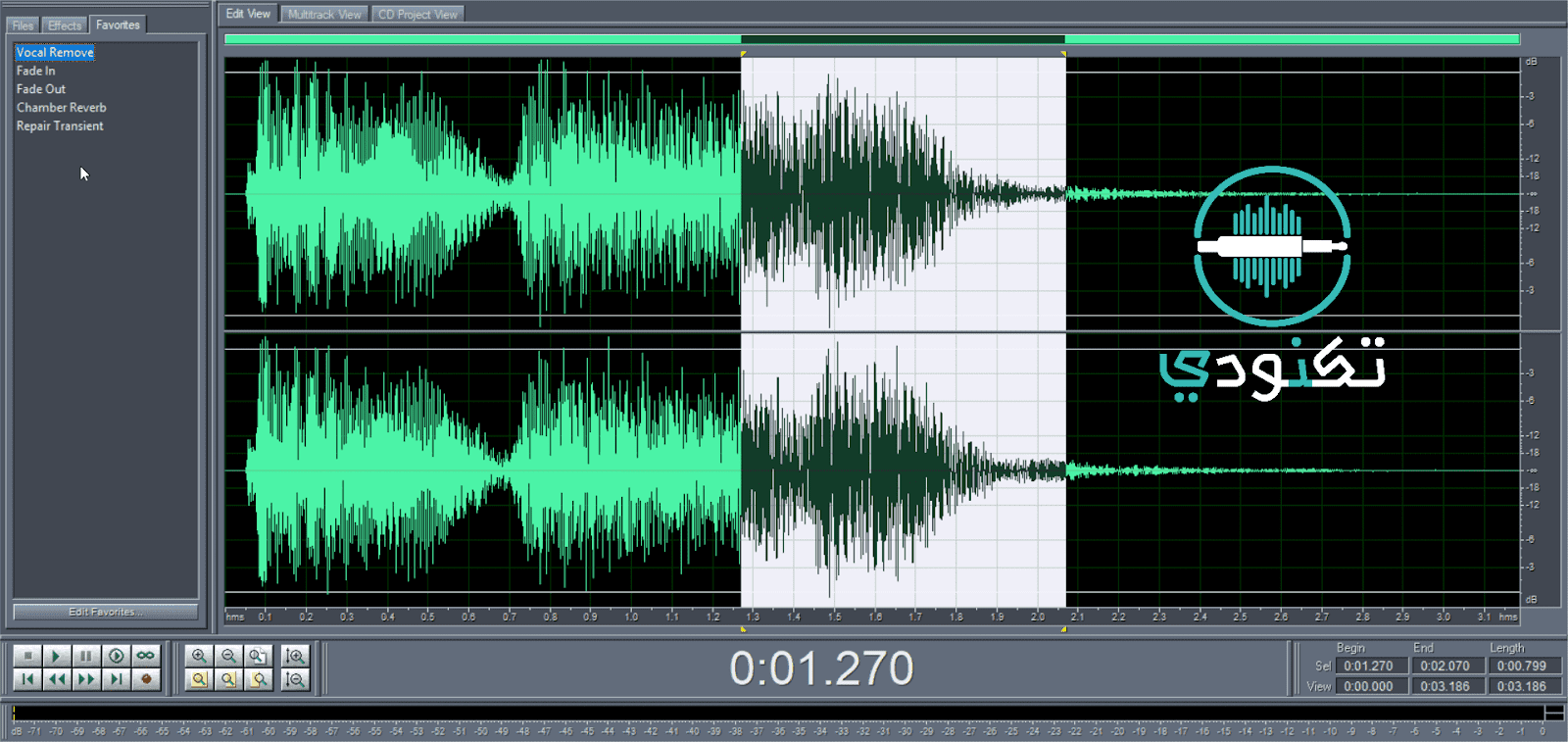This screenshot has height=742, width=1568.
Task: Start recording with the Record button
Action: pyautogui.click(x=145, y=679)
